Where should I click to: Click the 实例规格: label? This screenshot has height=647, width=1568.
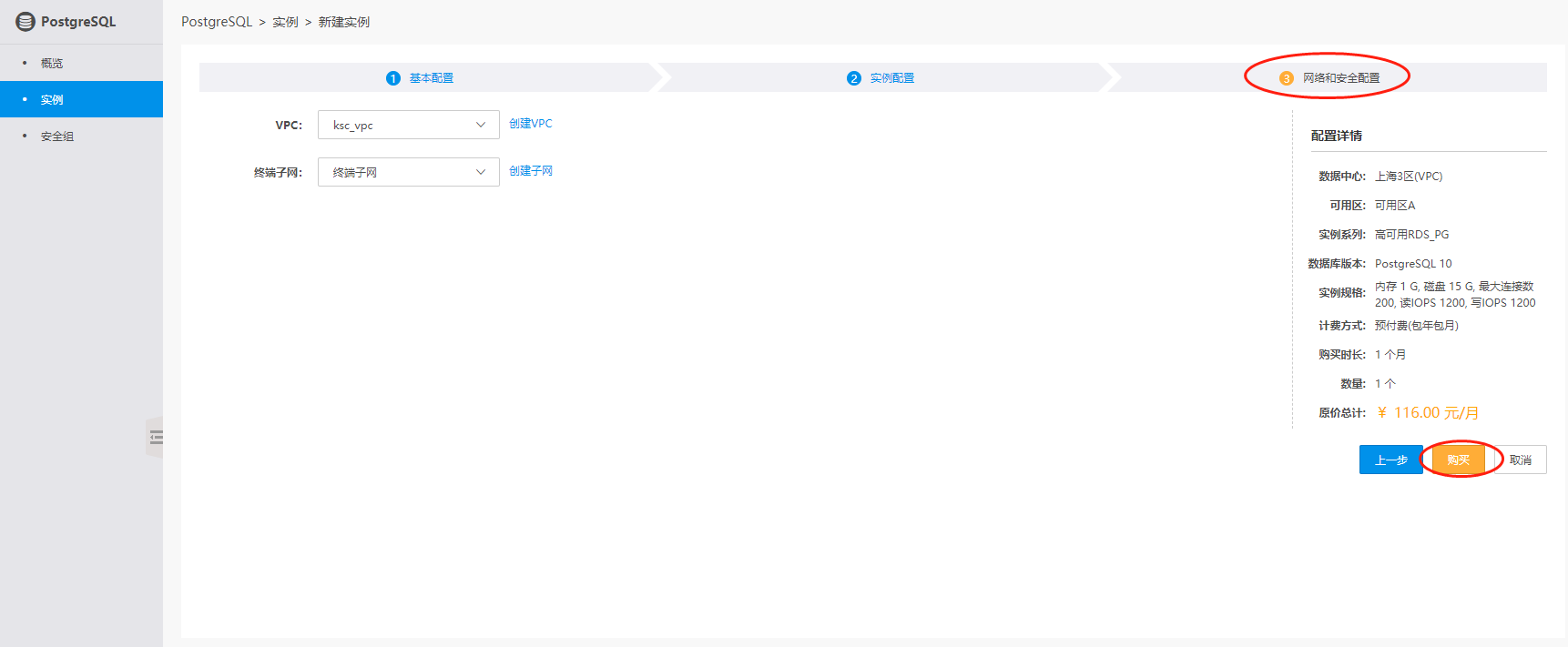coord(1342,293)
